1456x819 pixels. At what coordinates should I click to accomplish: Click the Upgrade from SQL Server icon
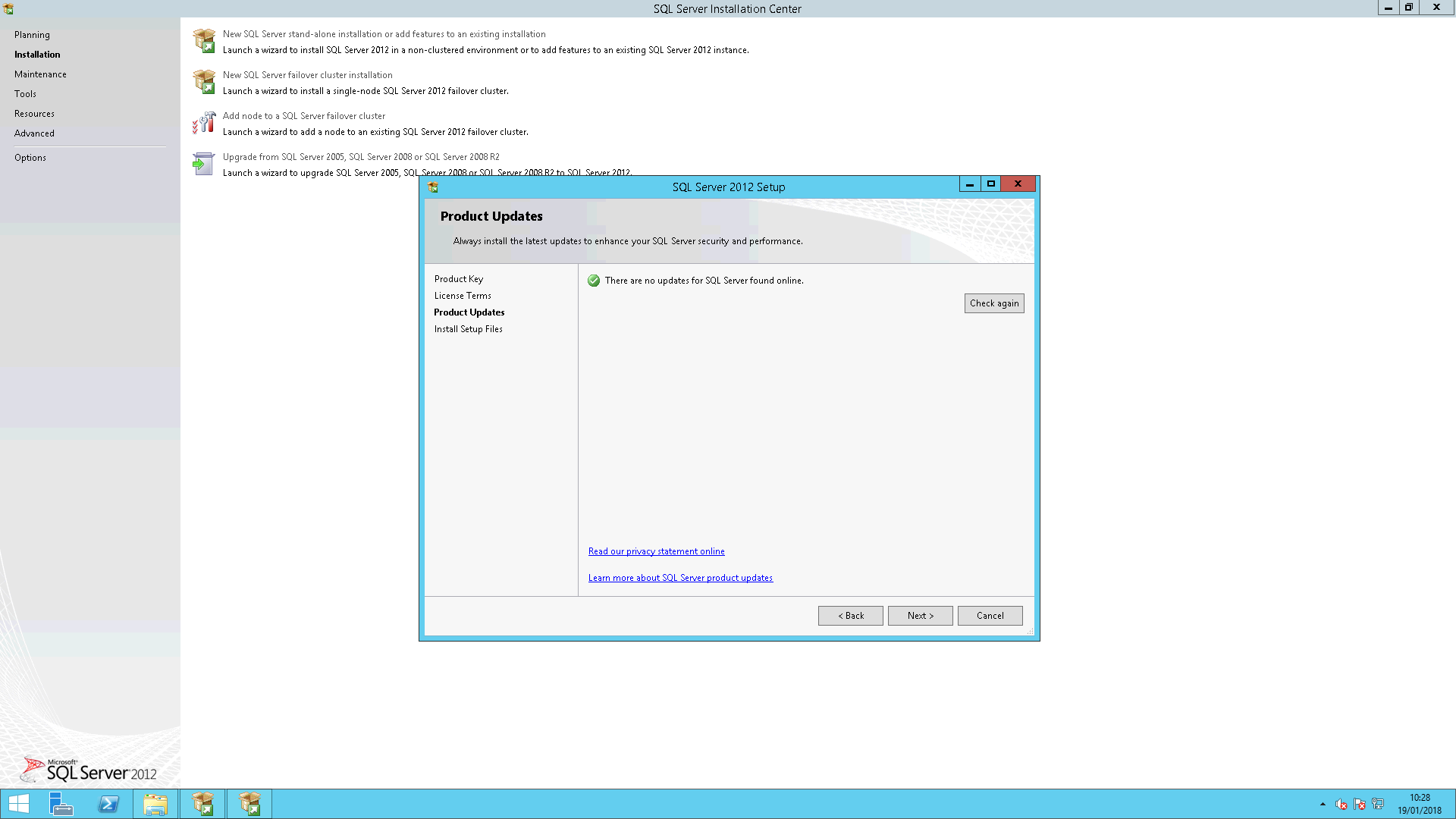click(204, 164)
